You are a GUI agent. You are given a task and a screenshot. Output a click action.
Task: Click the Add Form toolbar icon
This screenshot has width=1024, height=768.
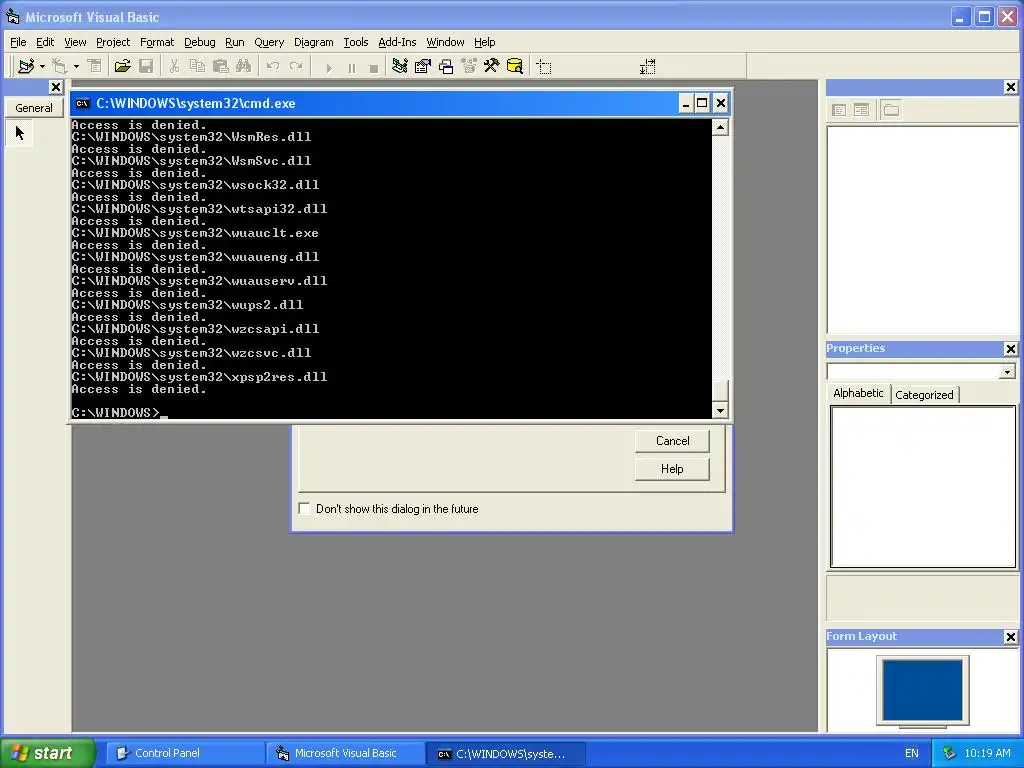point(59,66)
